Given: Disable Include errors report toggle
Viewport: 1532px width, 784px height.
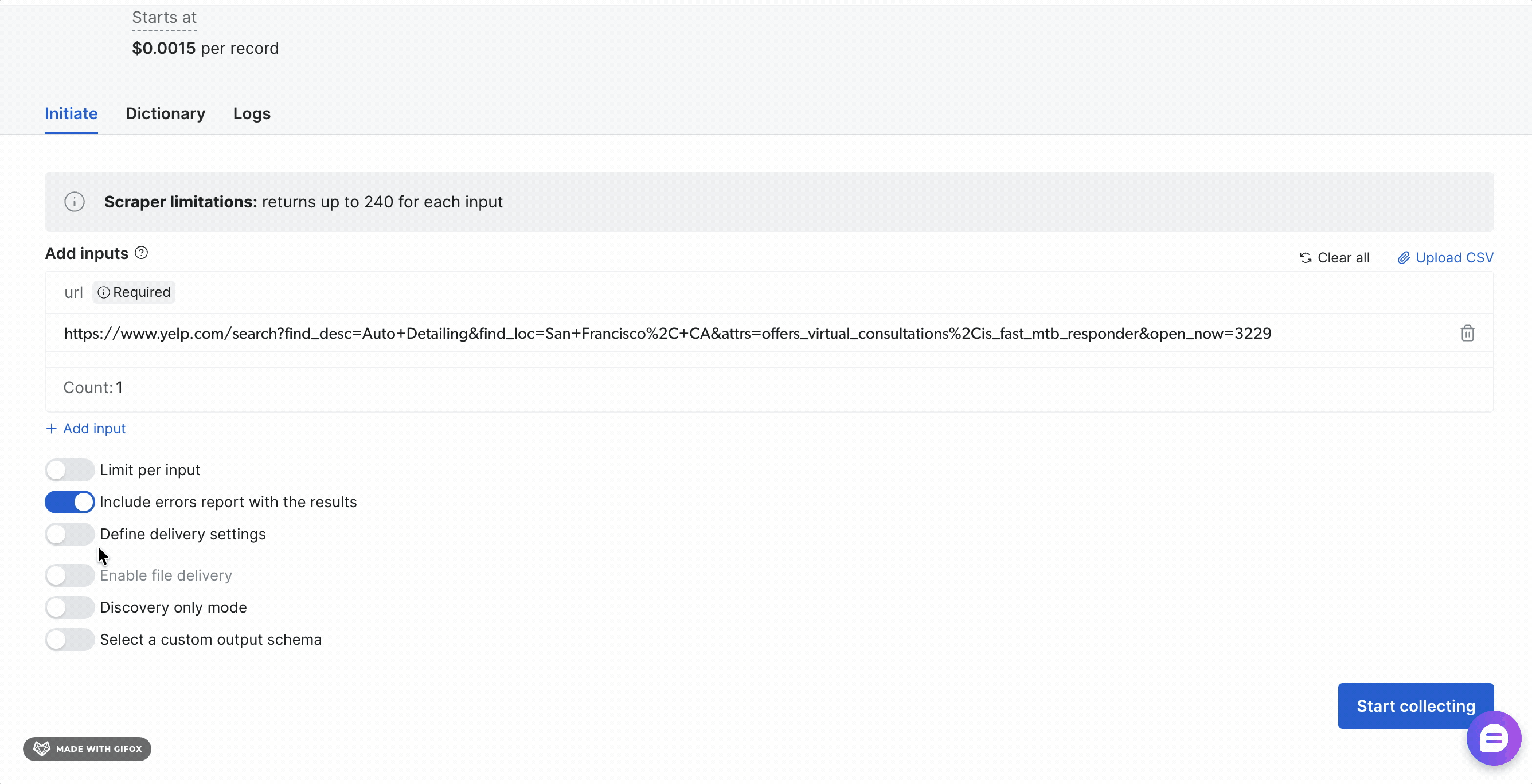Looking at the screenshot, I should [69, 502].
